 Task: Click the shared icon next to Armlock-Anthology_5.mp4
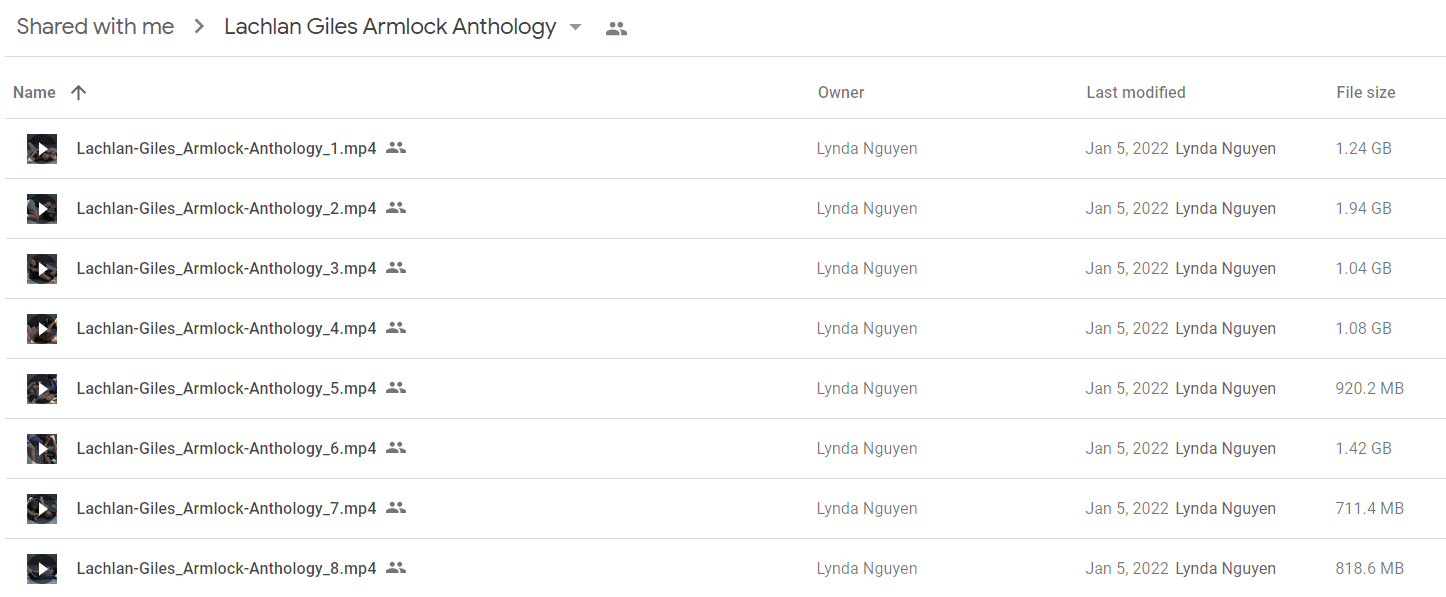[x=396, y=388]
